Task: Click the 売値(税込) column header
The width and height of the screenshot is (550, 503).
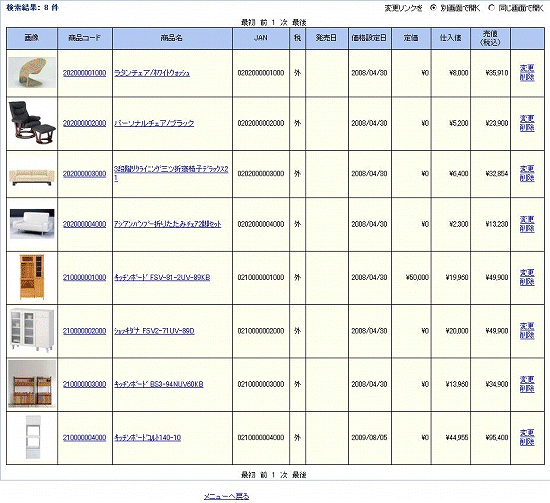Action: pyautogui.click(x=490, y=38)
